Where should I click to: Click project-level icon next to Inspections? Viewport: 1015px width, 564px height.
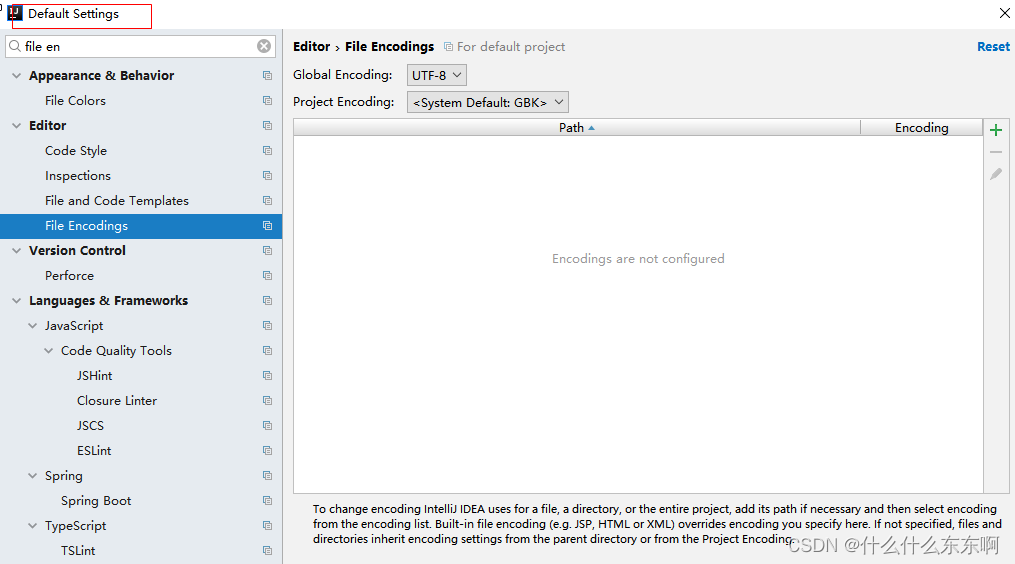click(267, 175)
